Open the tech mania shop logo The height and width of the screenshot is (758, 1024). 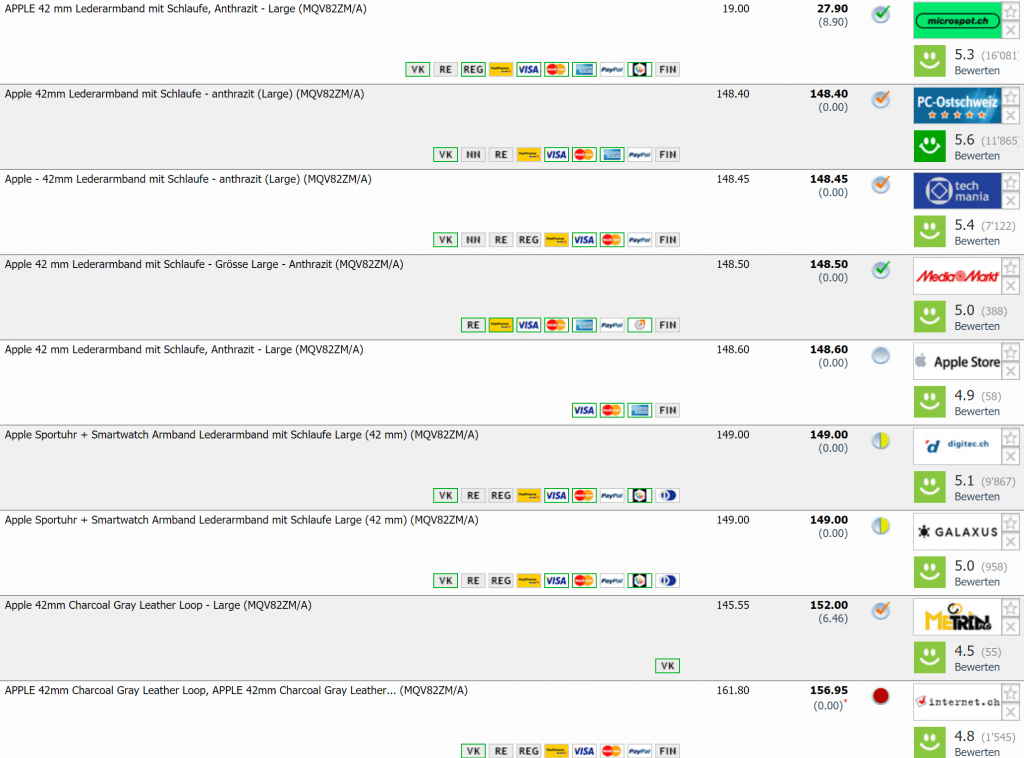[x=957, y=191]
